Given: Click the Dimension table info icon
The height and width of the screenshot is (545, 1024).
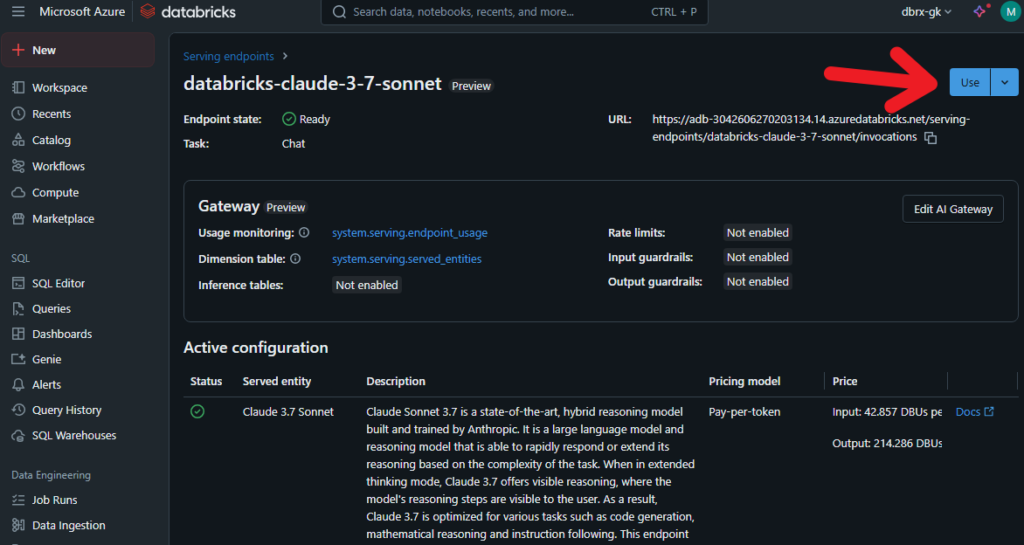Looking at the screenshot, I should pyautogui.click(x=295, y=258).
